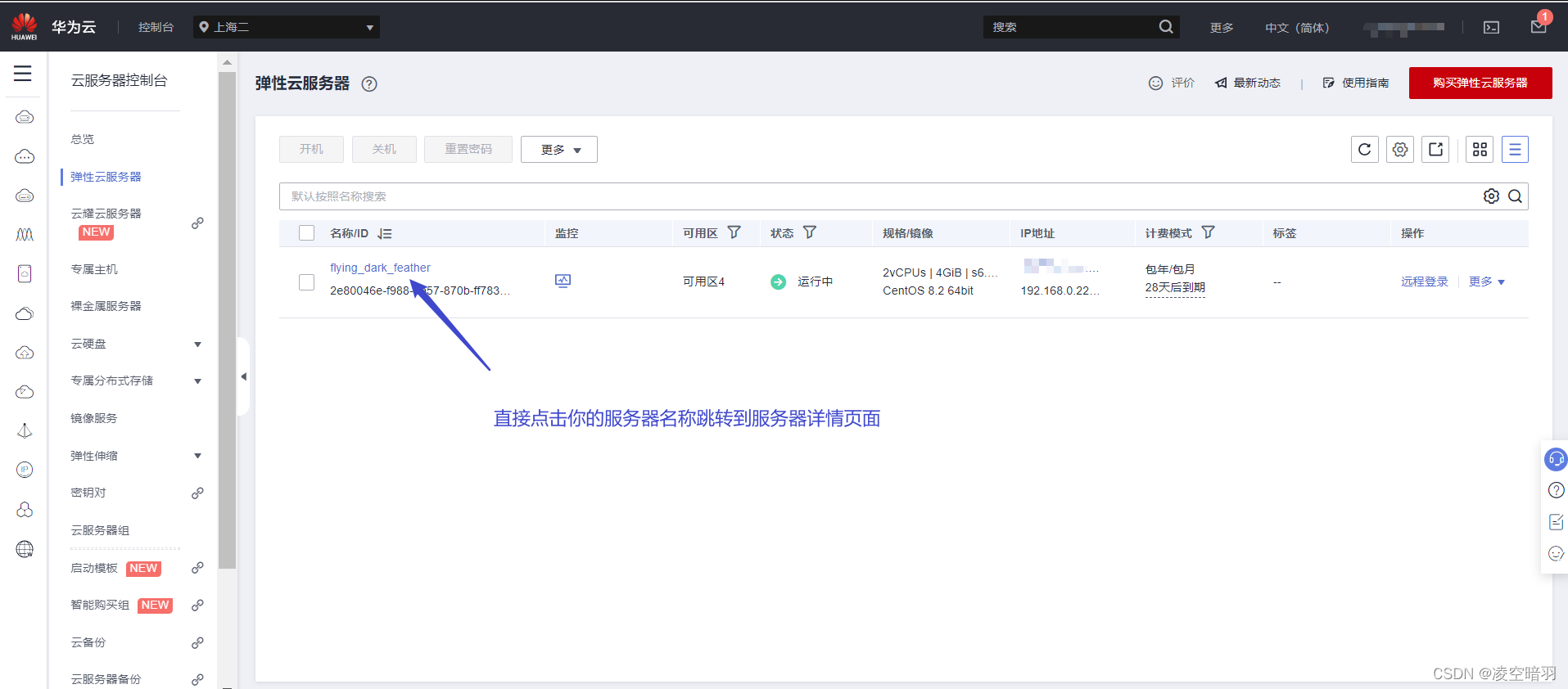Click 远程登录 for the server

[x=1425, y=281]
